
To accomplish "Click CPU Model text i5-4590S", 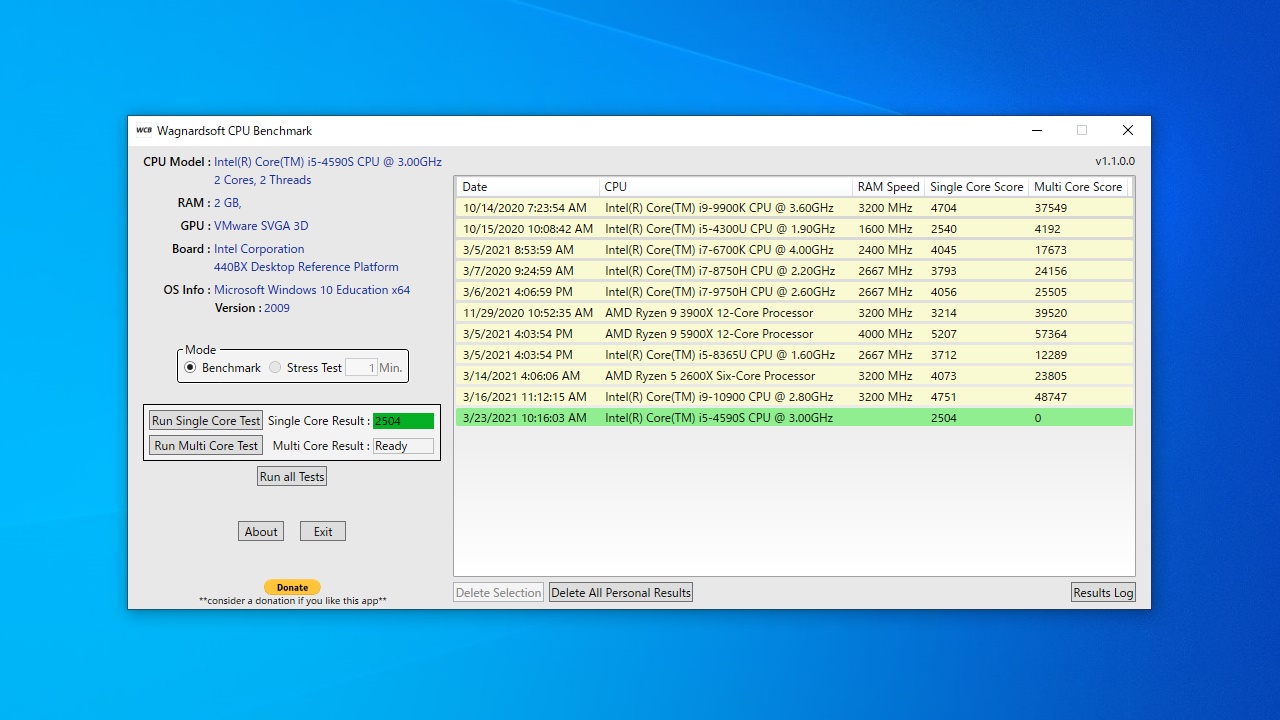I will coord(328,162).
